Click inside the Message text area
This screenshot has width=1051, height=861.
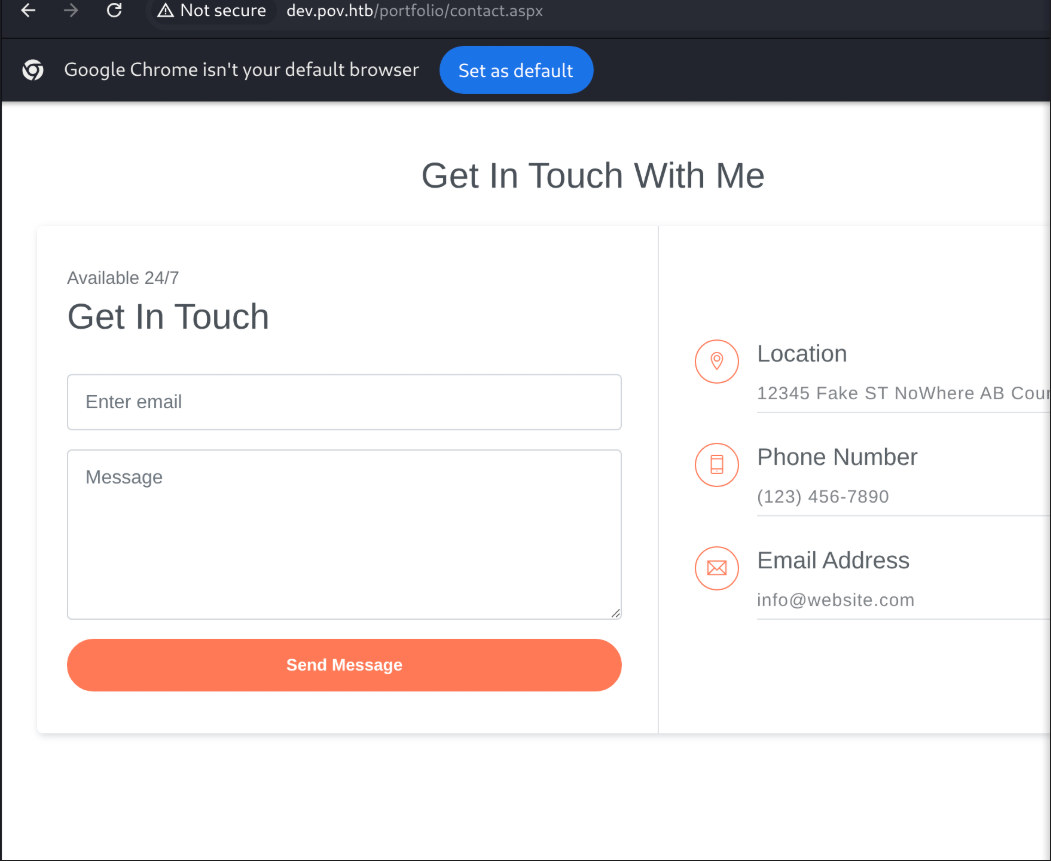345,535
